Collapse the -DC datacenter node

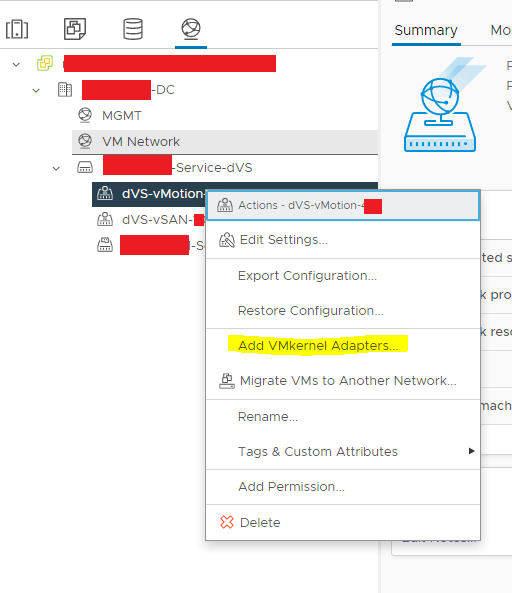click(x=36, y=90)
